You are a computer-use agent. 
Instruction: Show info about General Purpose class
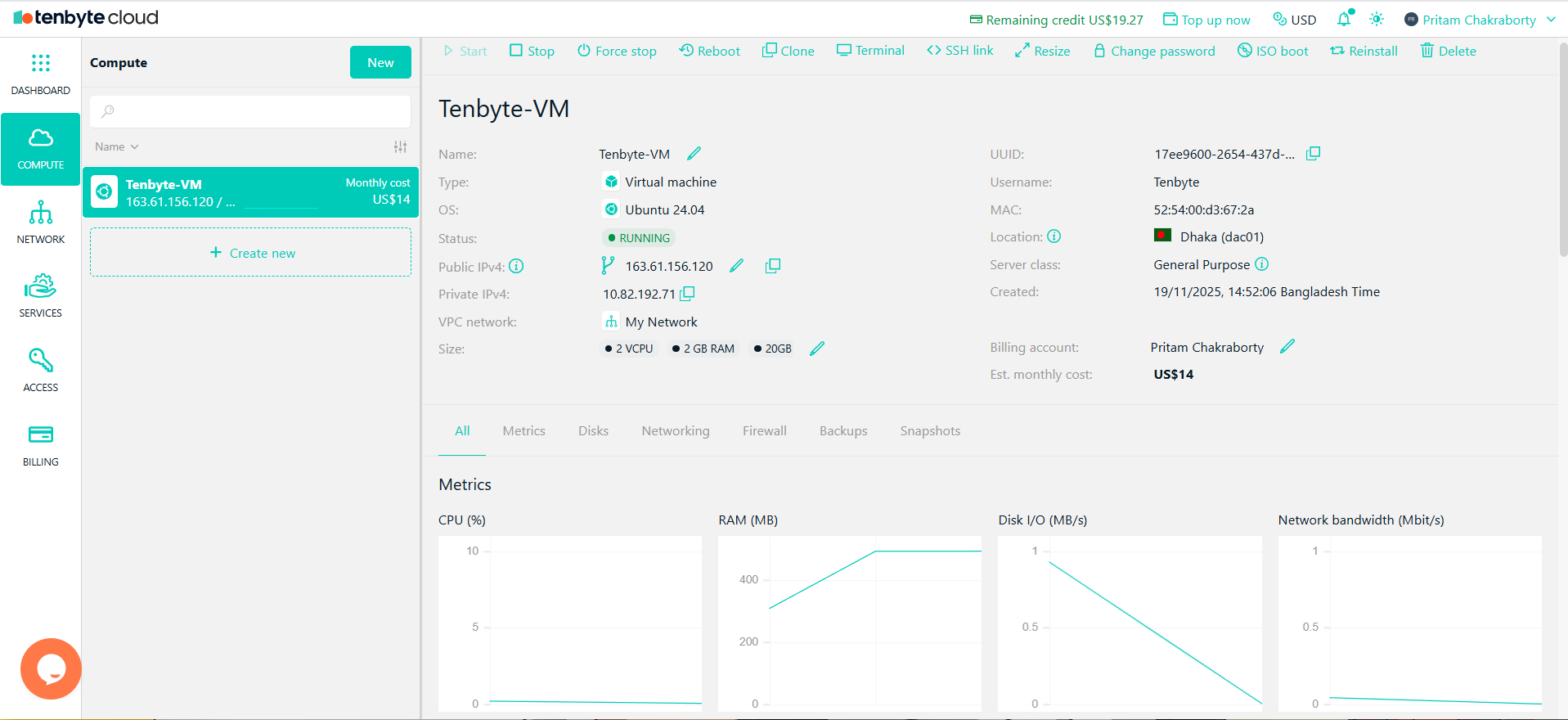tap(1261, 263)
